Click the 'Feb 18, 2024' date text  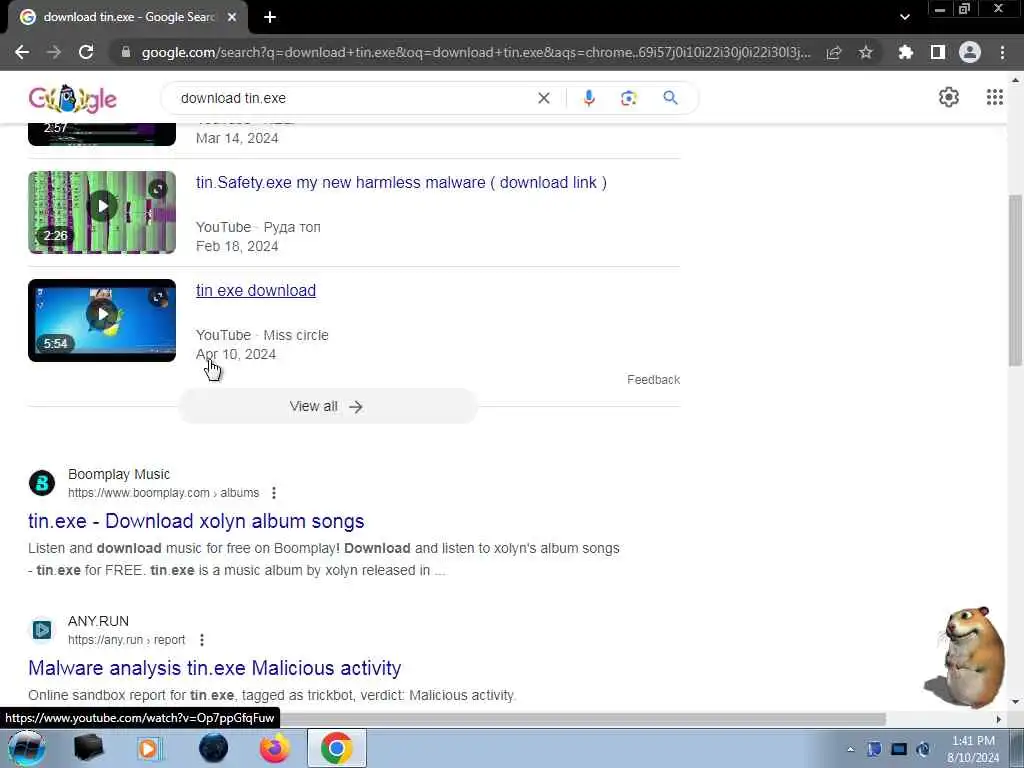click(237, 246)
